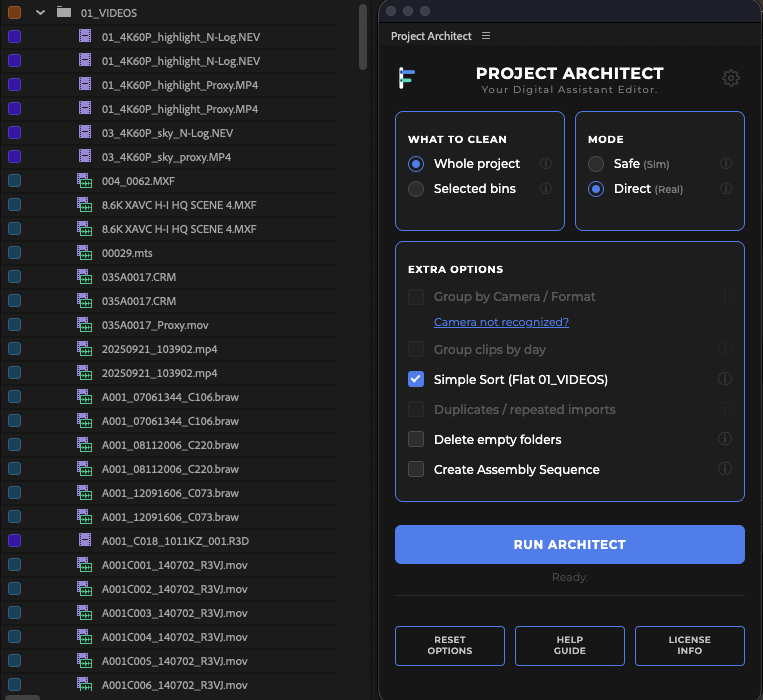
Task: Choose Direct (Real) mode
Action: (596, 189)
